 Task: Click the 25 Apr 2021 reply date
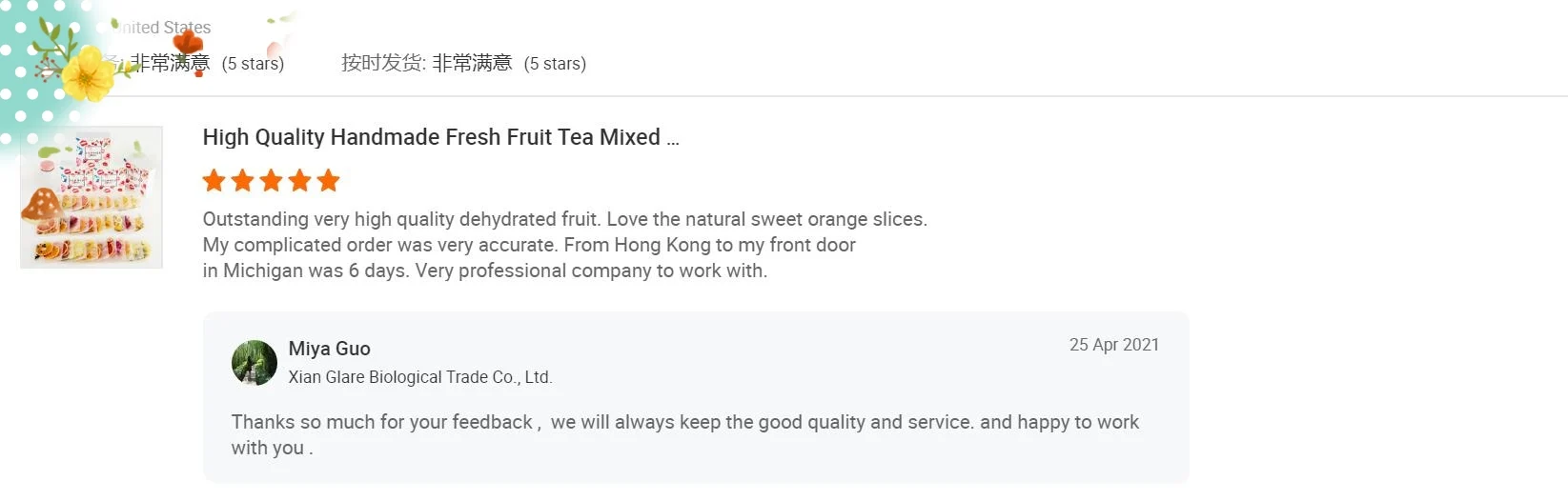tap(1113, 345)
